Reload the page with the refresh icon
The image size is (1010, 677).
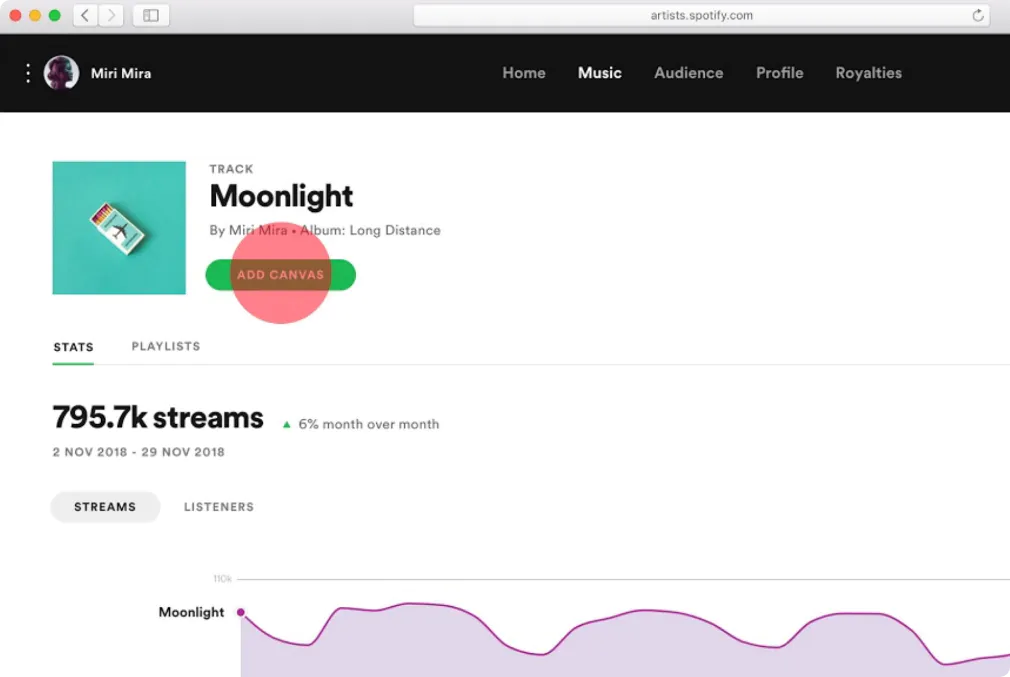(x=978, y=15)
